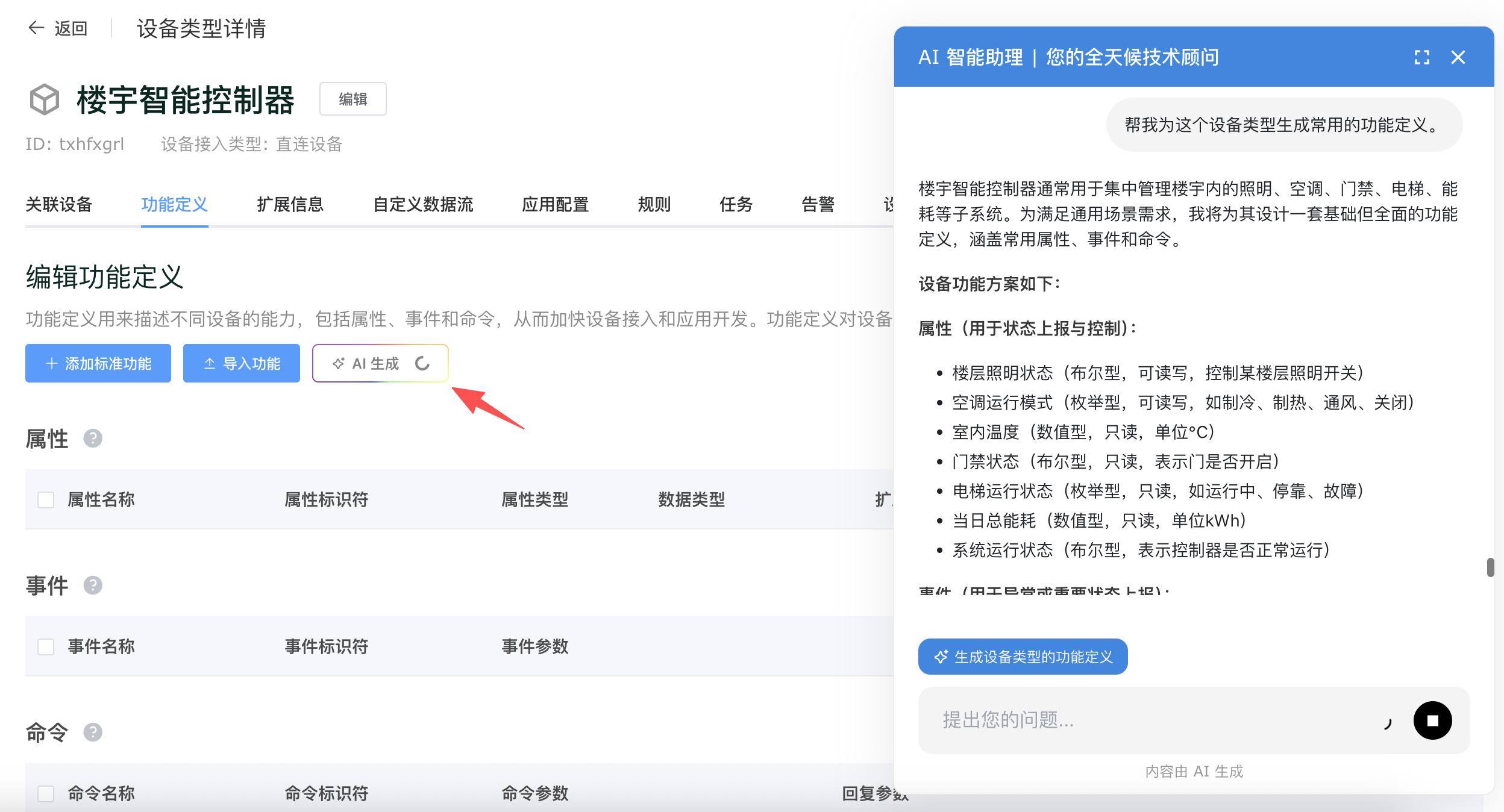Expand AI assistant panel to fullscreen
The height and width of the screenshot is (812, 1504).
click(x=1421, y=57)
